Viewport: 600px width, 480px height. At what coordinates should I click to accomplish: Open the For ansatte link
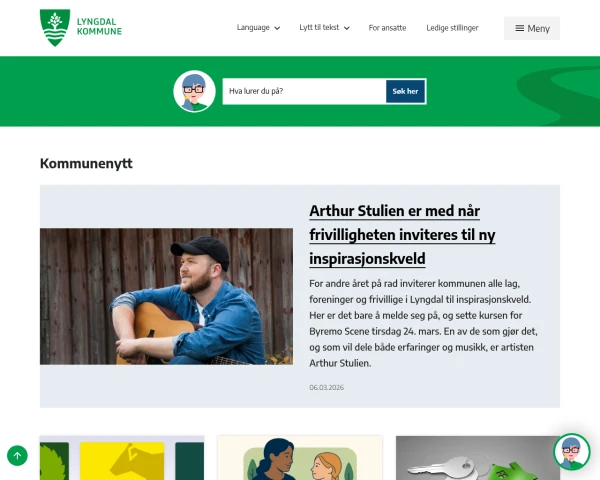point(387,28)
